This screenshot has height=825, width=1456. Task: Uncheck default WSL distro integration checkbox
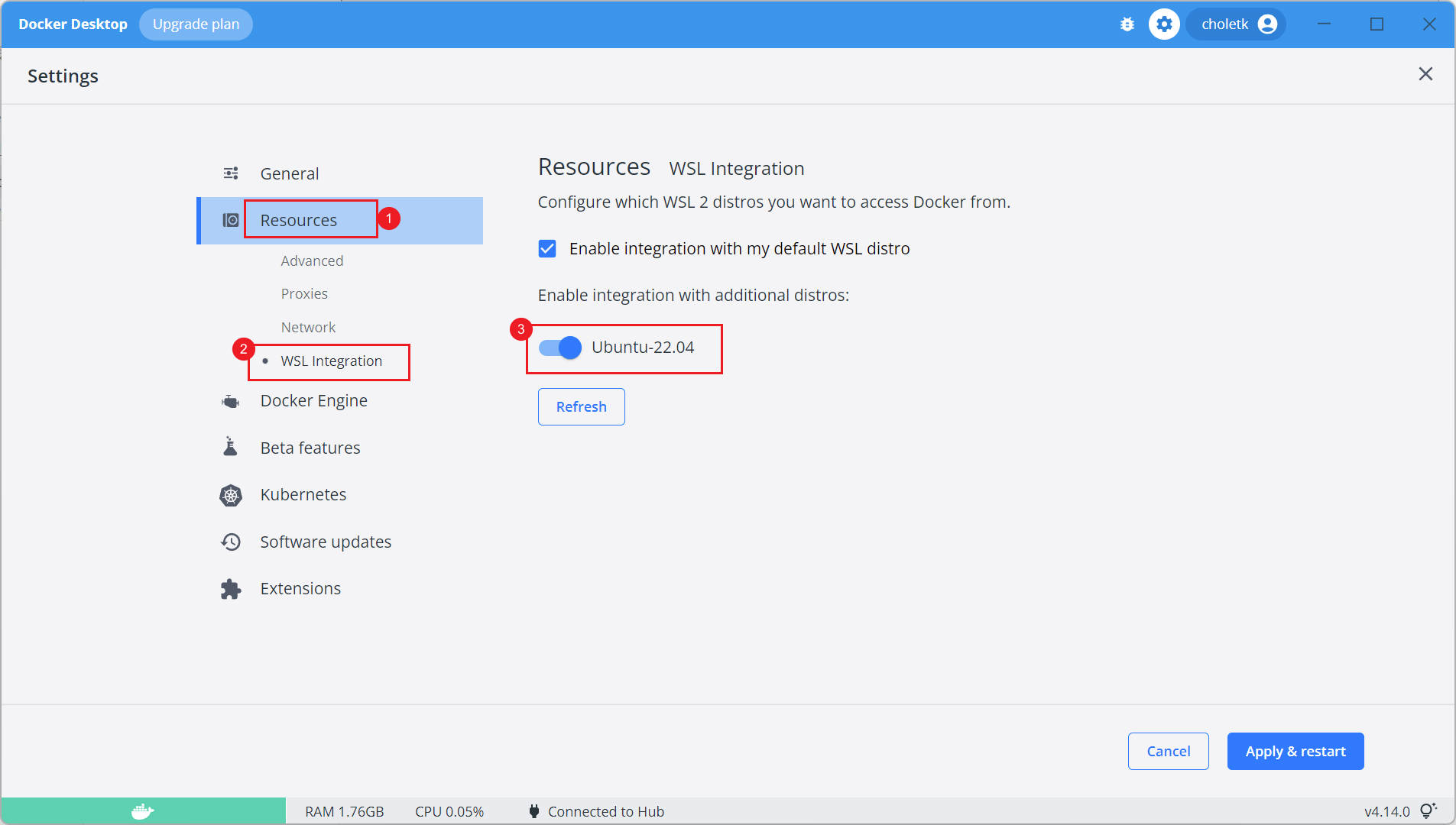coord(547,249)
